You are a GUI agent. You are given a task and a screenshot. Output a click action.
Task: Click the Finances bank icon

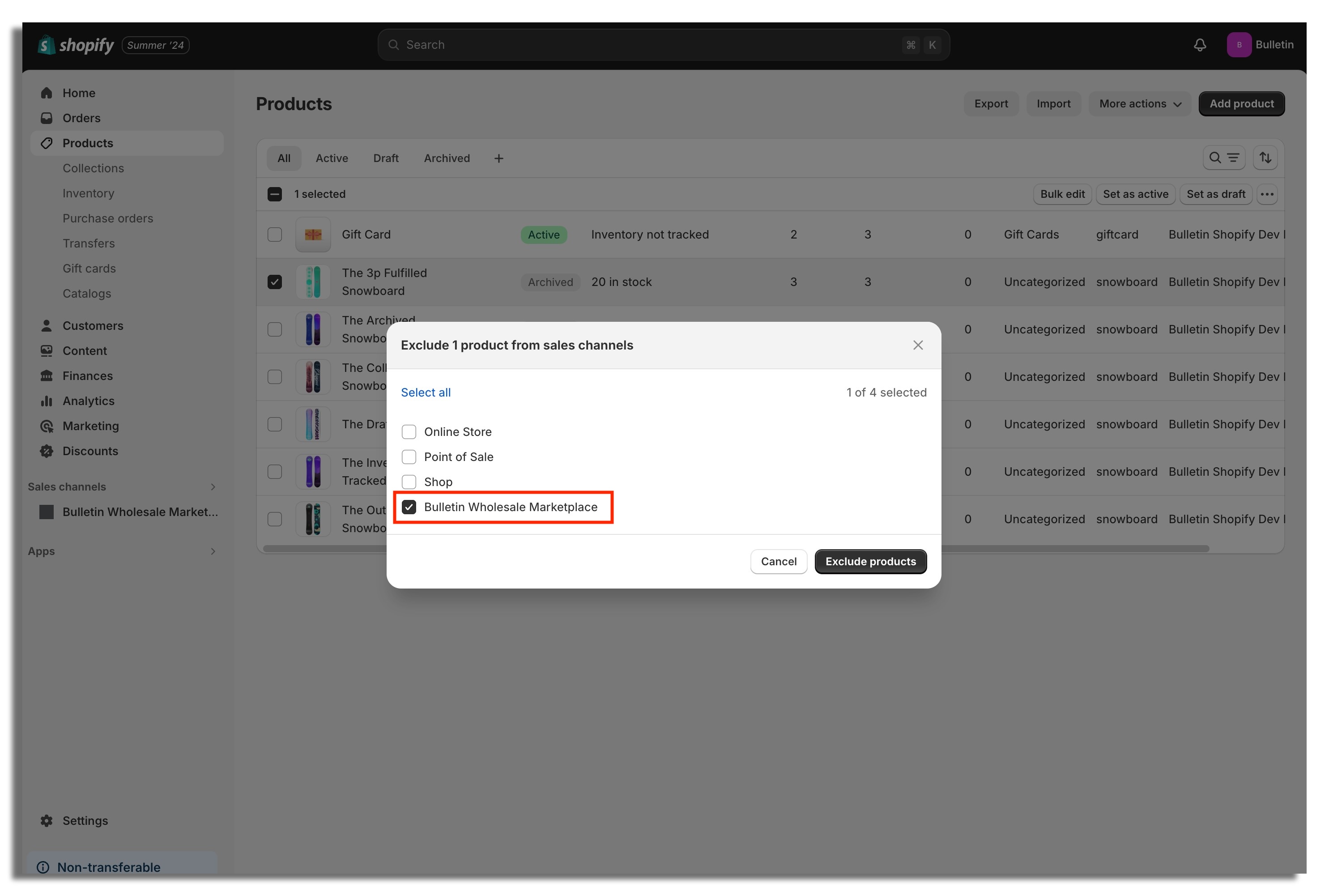click(x=47, y=376)
